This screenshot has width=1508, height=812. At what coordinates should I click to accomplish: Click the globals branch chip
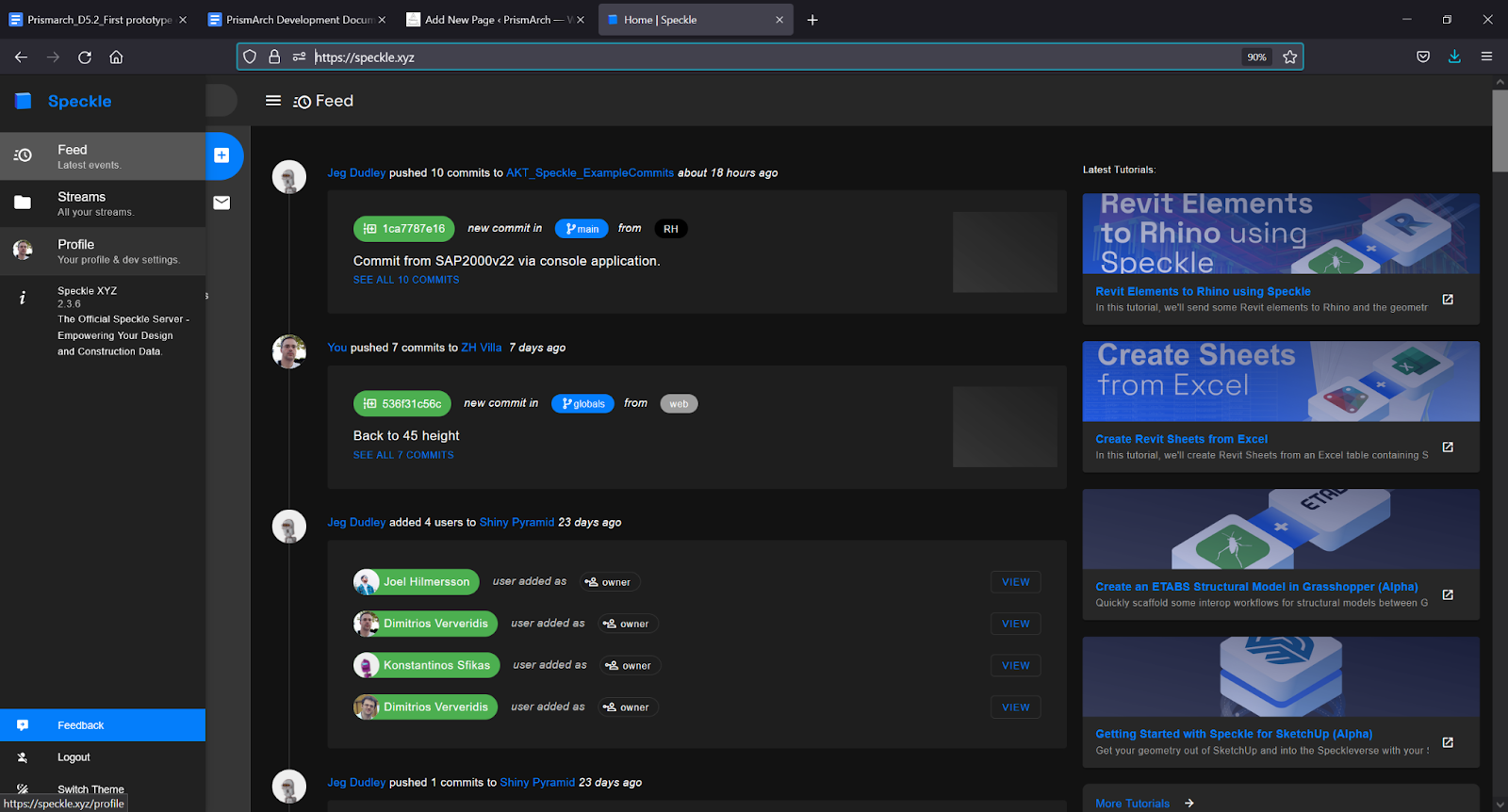(x=582, y=404)
